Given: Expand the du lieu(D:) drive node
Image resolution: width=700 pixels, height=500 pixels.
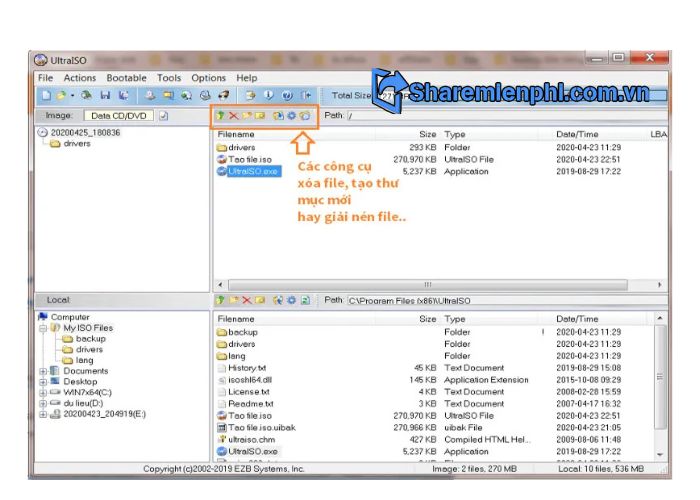Looking at the screenshot, I should [x=43, y=403].
